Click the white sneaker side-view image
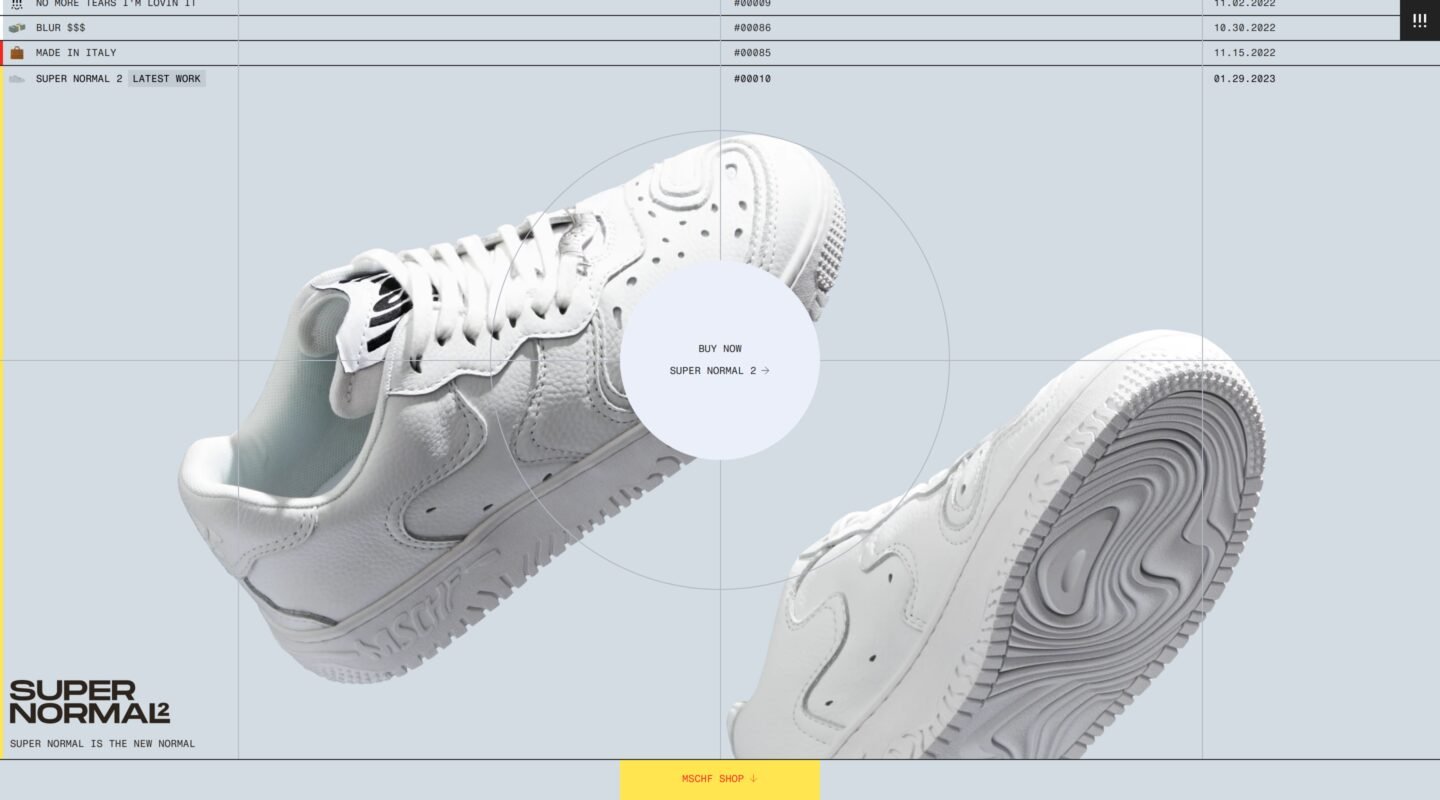 point(512,410)
